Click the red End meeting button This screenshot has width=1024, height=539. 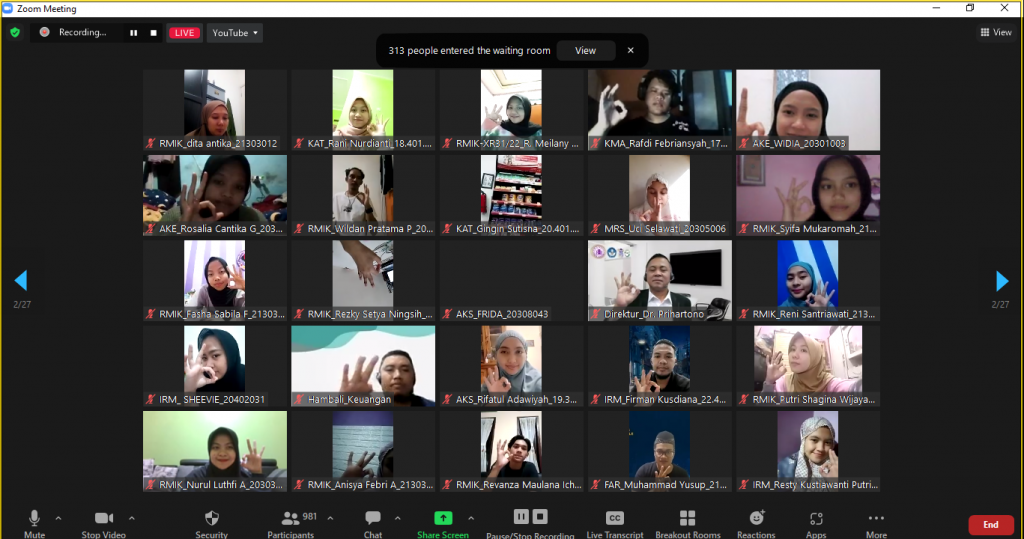991,525
